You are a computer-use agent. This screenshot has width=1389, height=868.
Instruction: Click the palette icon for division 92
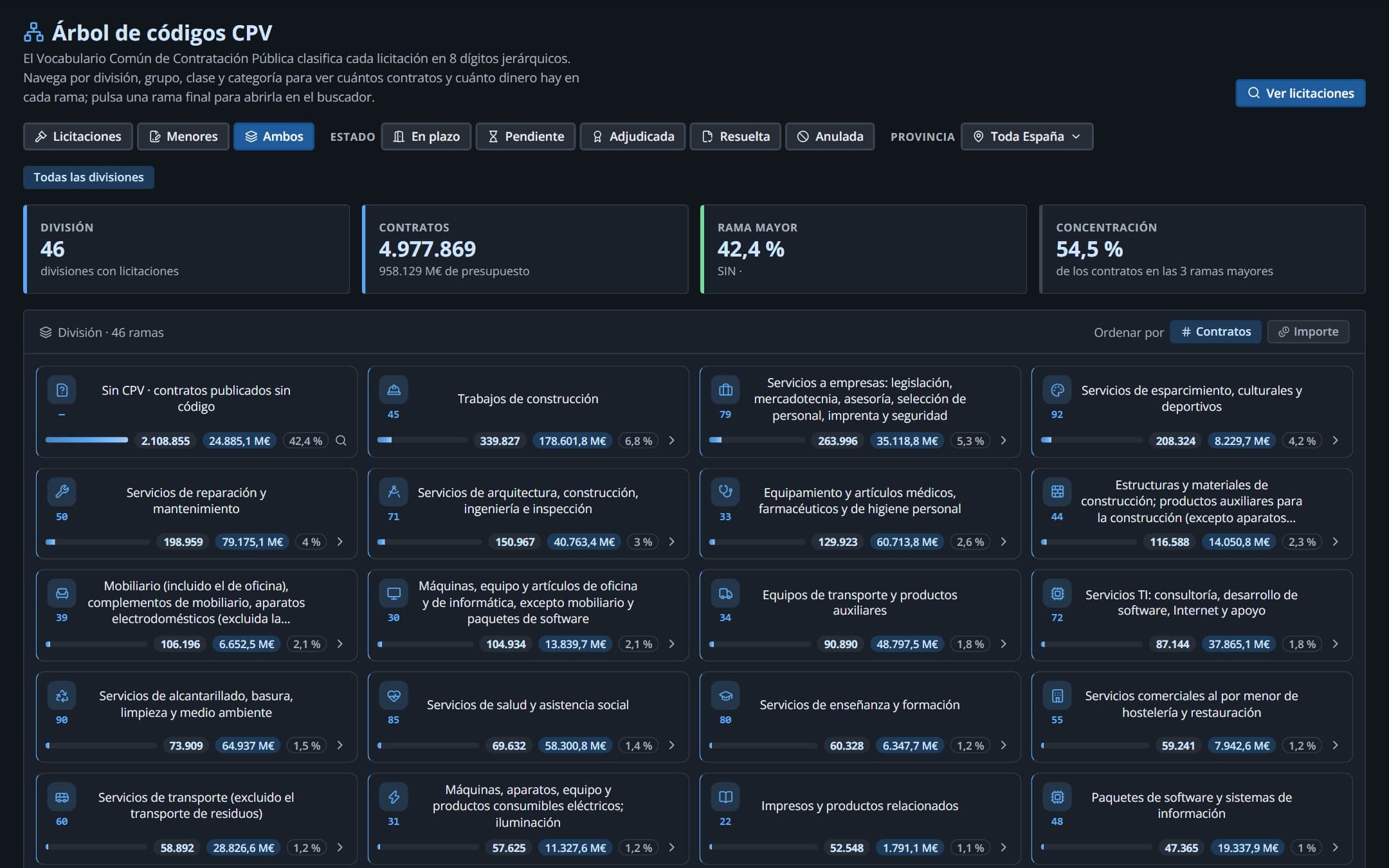click(1057, 390)
